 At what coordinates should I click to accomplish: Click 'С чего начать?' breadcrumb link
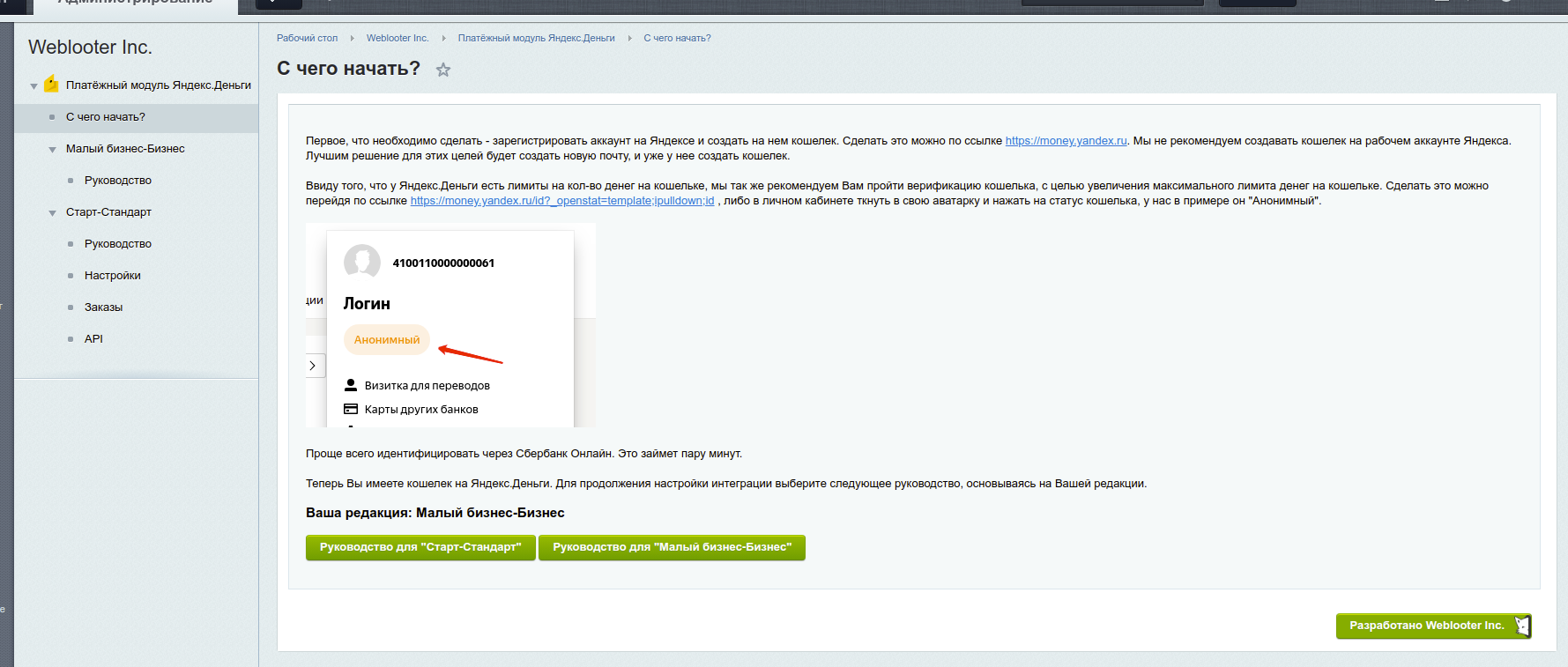[677, 38]
